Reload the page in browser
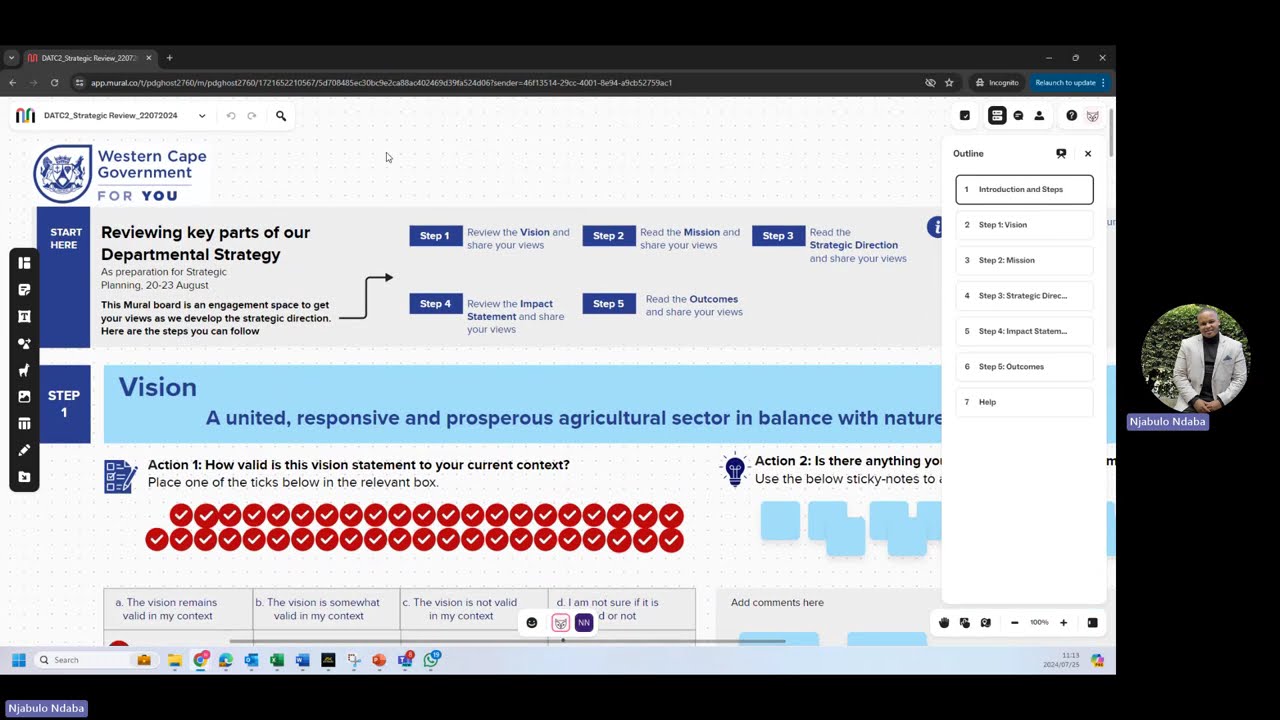Screen dimensions: 1280x720 [54, 83]
